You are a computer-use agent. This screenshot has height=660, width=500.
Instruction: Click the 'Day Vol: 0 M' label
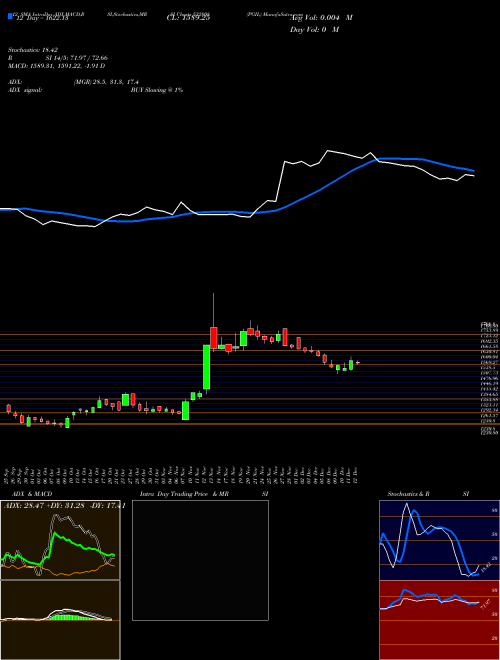[314, 29]
